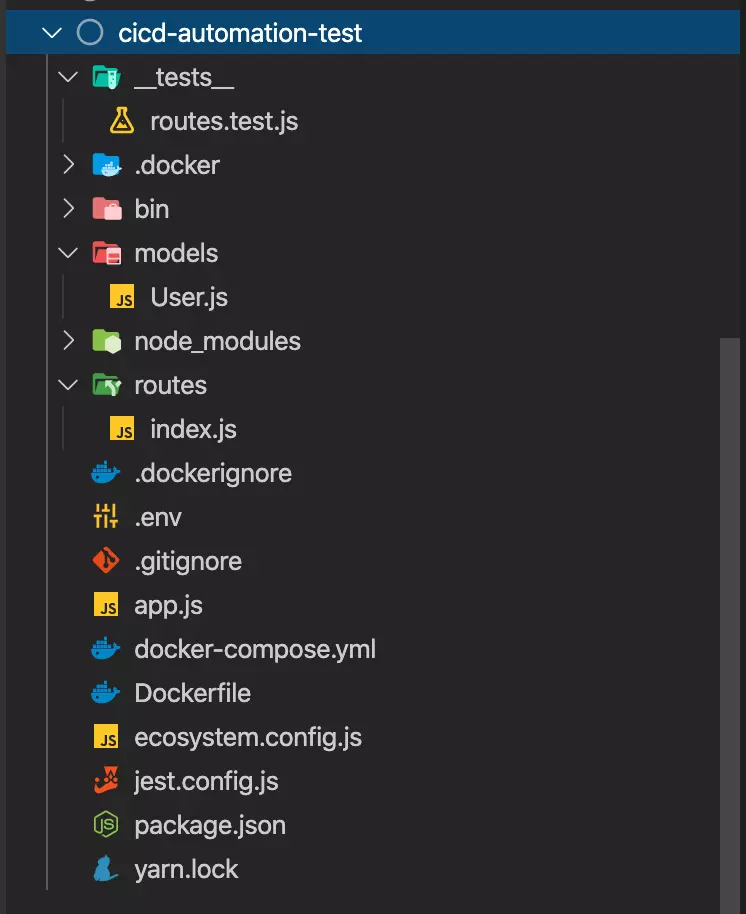The image size is (746, 914).
Task: Click the Jest icon beside routes.test.js
Action: point(124,120)
